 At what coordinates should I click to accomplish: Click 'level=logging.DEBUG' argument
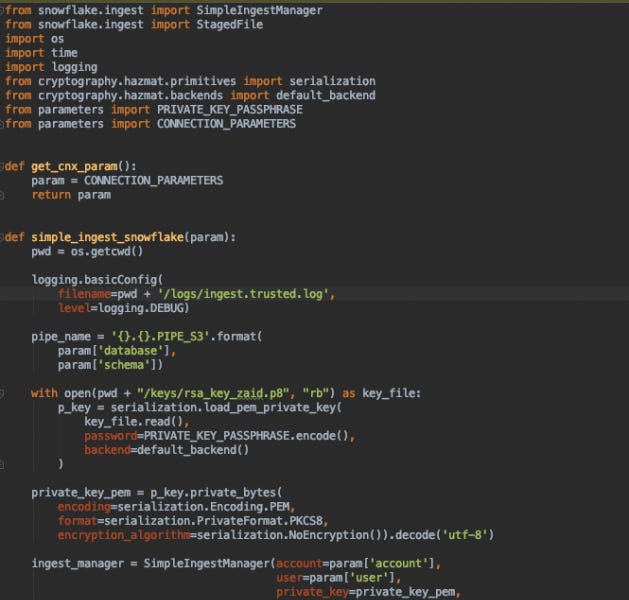(x=124, y=308)
